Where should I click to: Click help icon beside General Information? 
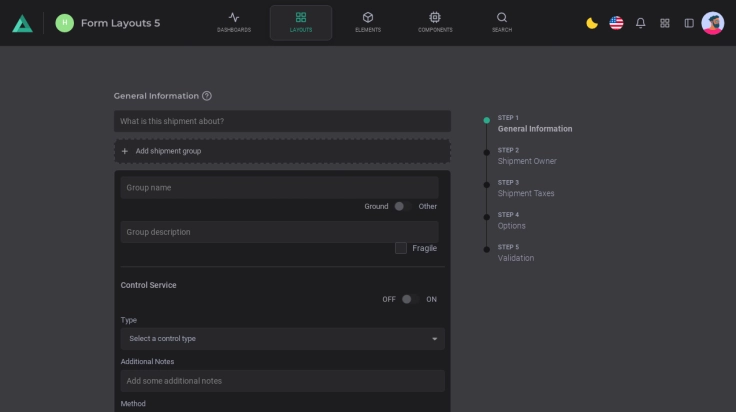(x=207, y=96)
